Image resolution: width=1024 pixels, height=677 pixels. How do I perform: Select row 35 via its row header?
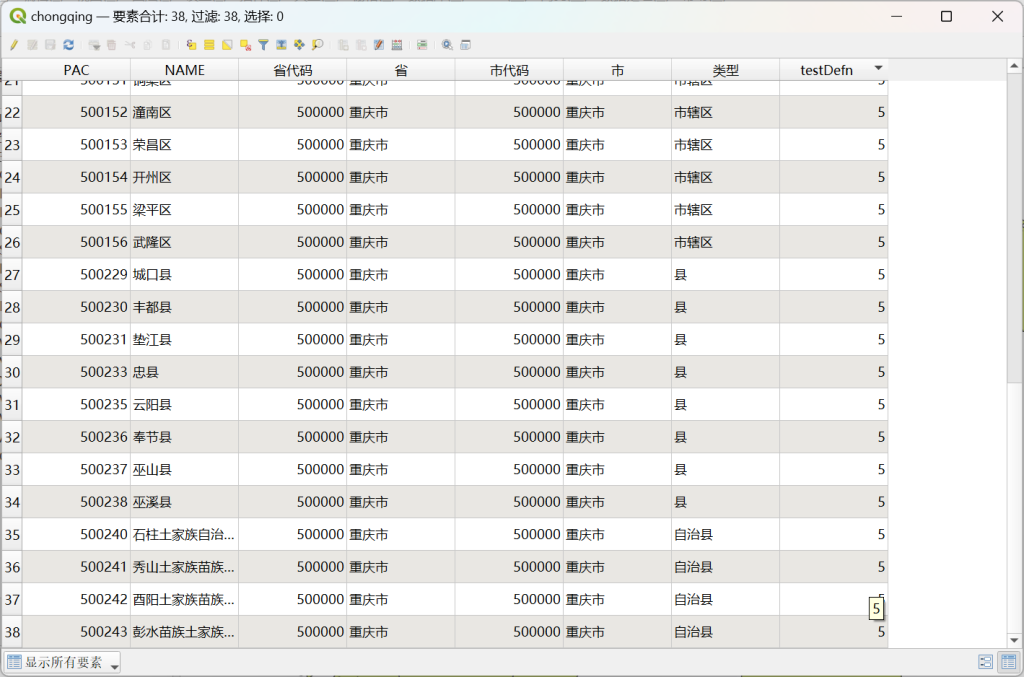(x=12, y=535)
